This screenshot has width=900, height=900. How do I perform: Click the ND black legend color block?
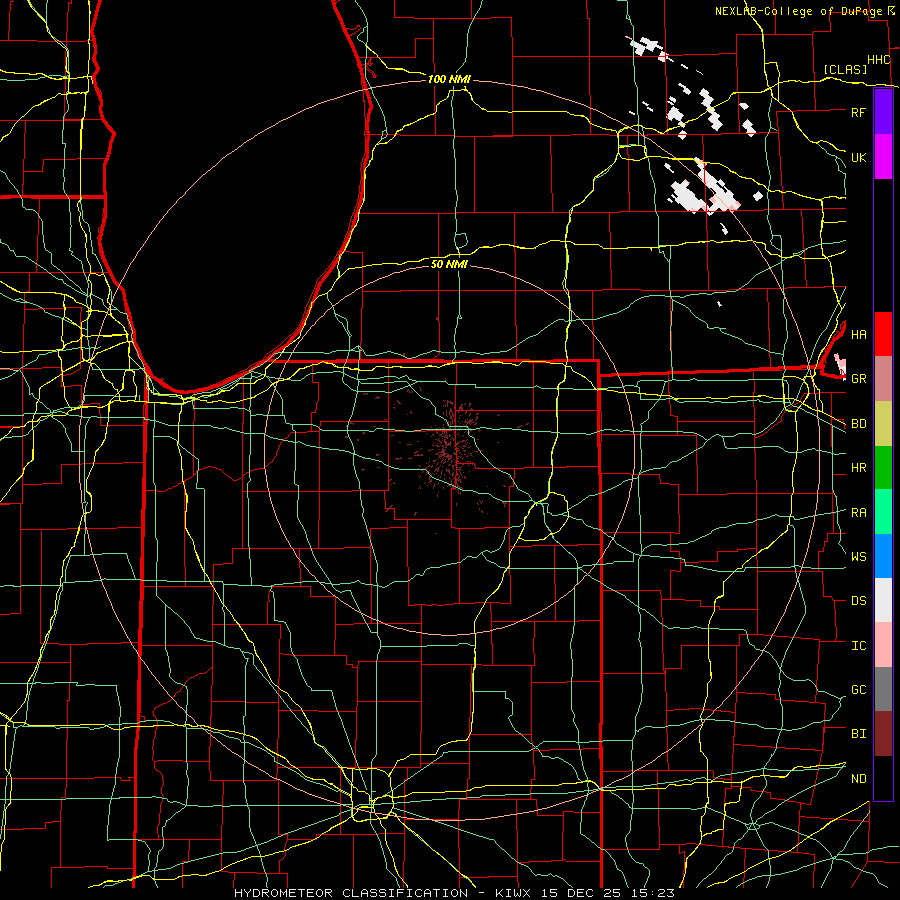click(x=883, y=778)
